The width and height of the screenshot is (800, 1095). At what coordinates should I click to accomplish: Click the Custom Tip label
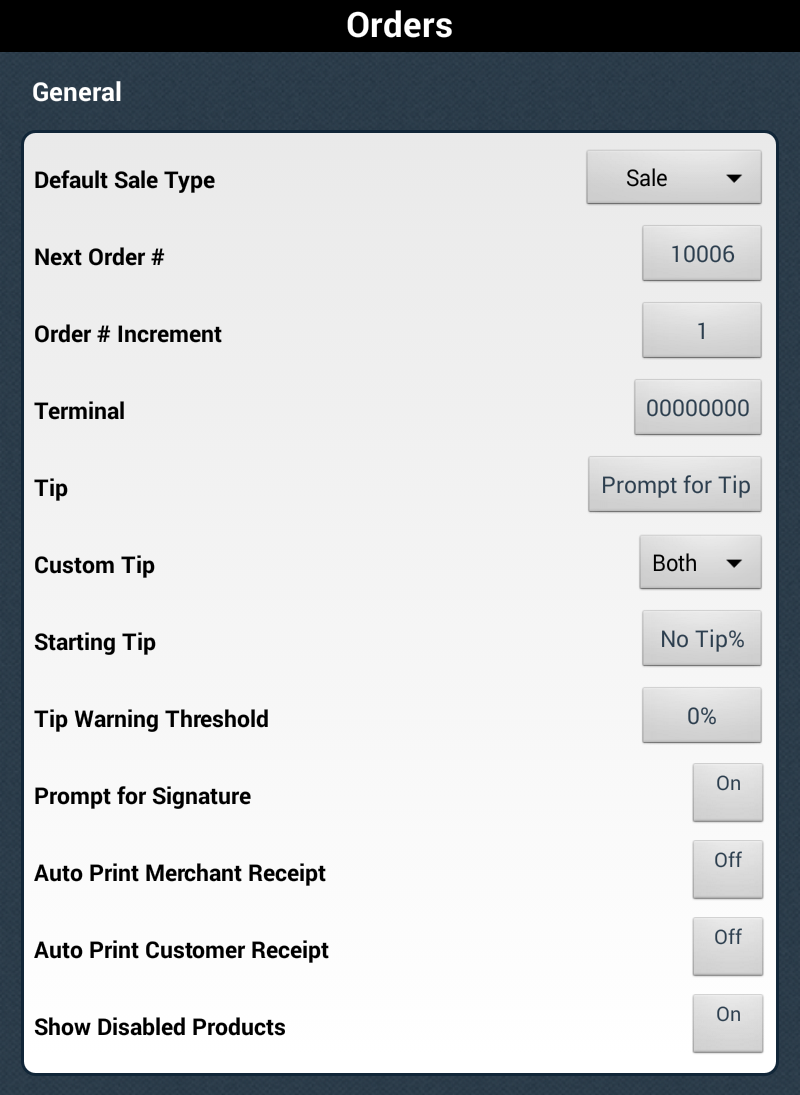tap(95, 566)
